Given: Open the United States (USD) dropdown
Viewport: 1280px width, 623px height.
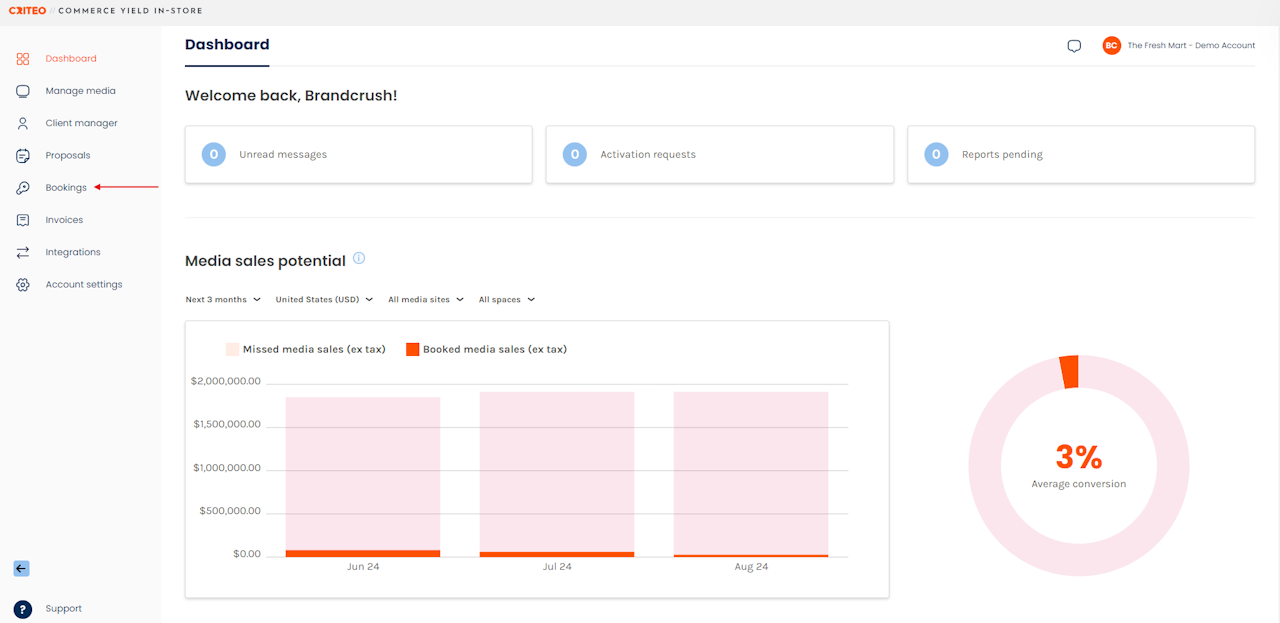Looking at the screenshot, I should [x=324, y=299].
